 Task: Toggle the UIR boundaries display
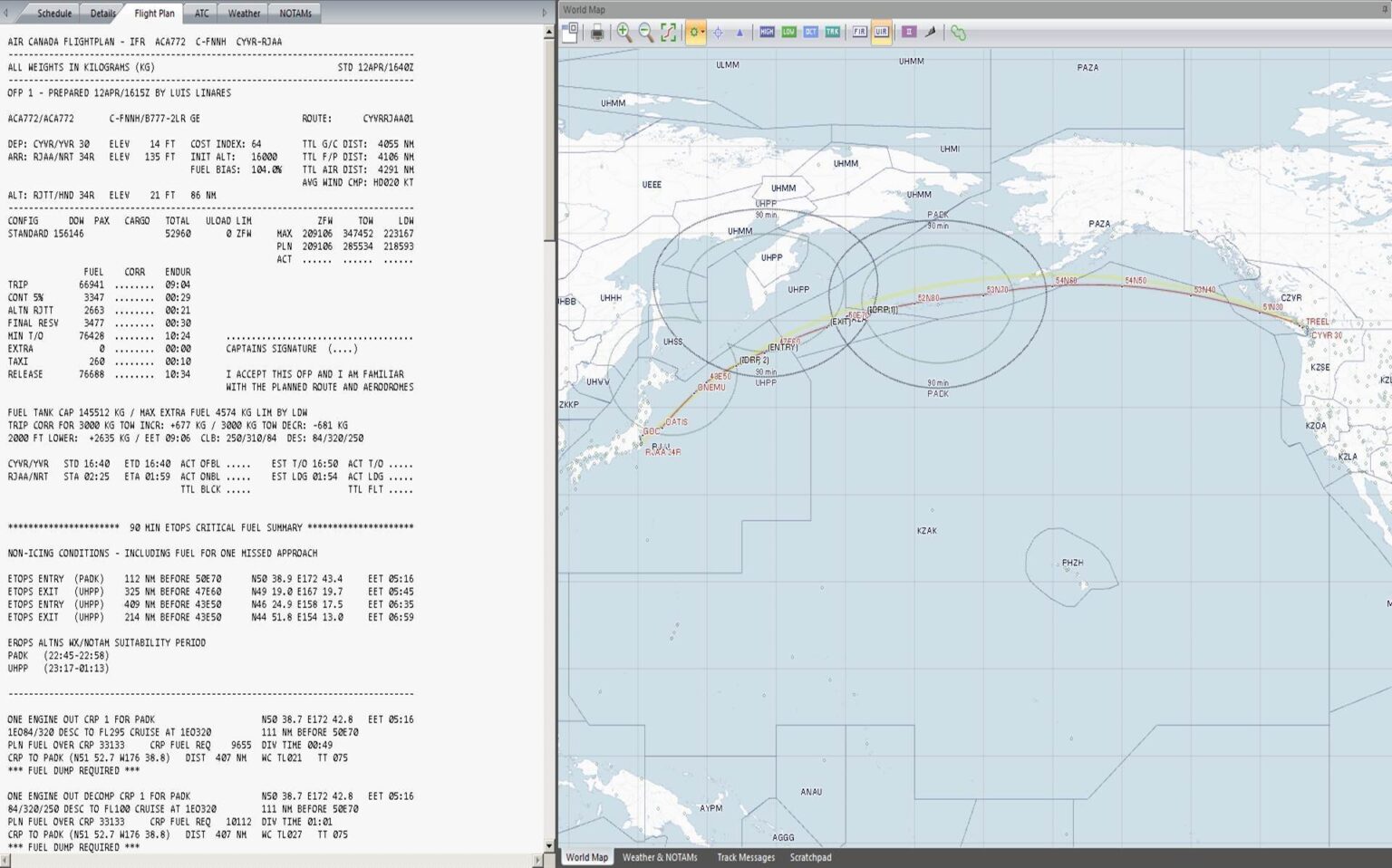click(882, 33)
